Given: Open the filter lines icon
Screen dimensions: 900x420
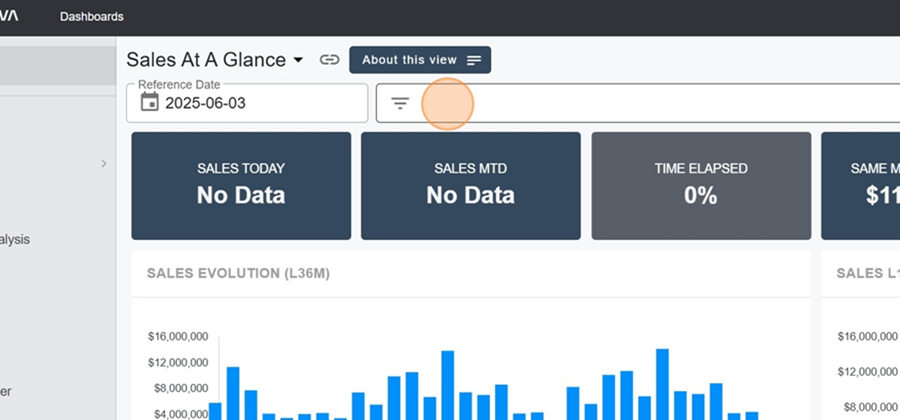Looking at the screenshot, I should (x=400, y=103).
